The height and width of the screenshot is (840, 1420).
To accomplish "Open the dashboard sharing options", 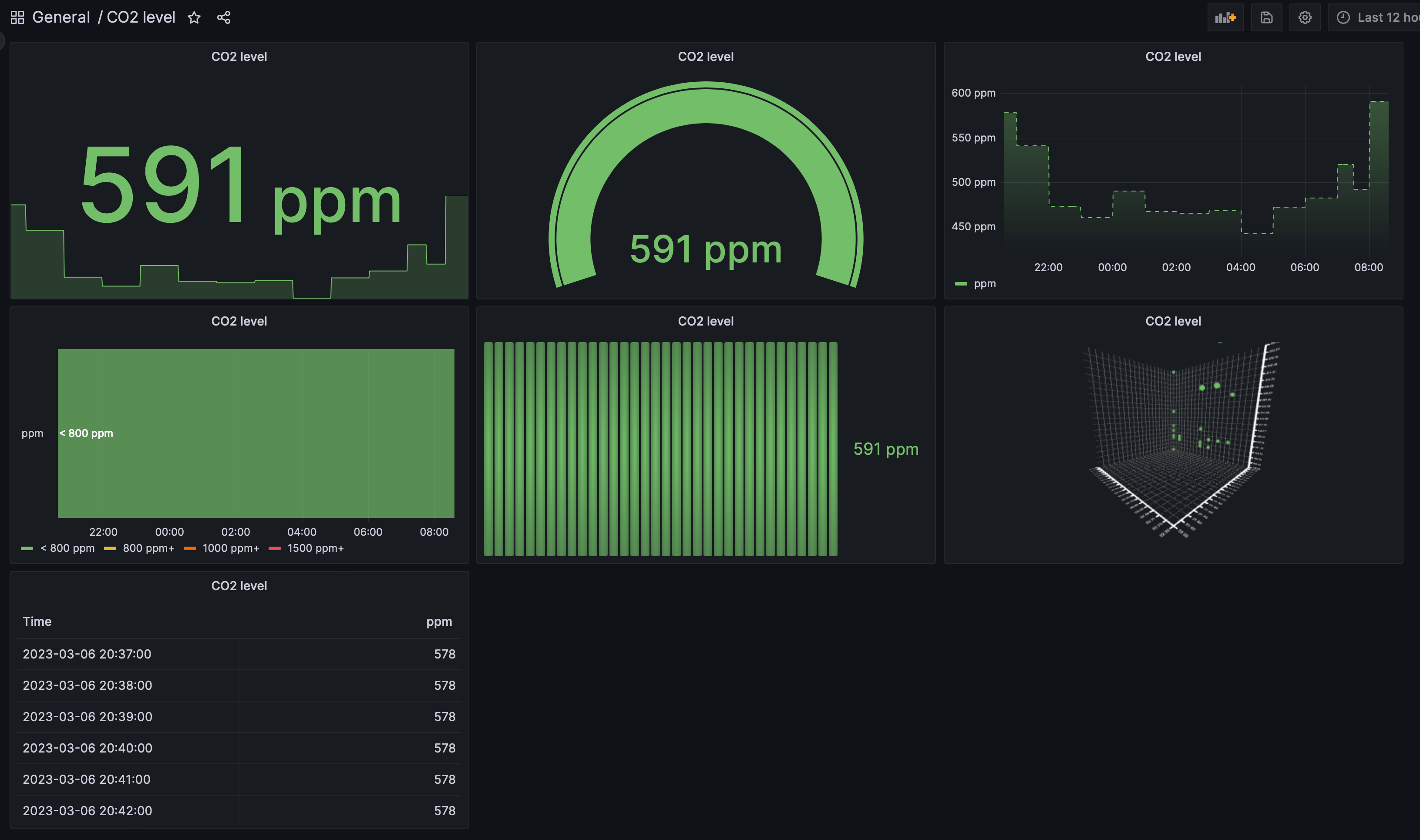I will click(x=224, y=17).
